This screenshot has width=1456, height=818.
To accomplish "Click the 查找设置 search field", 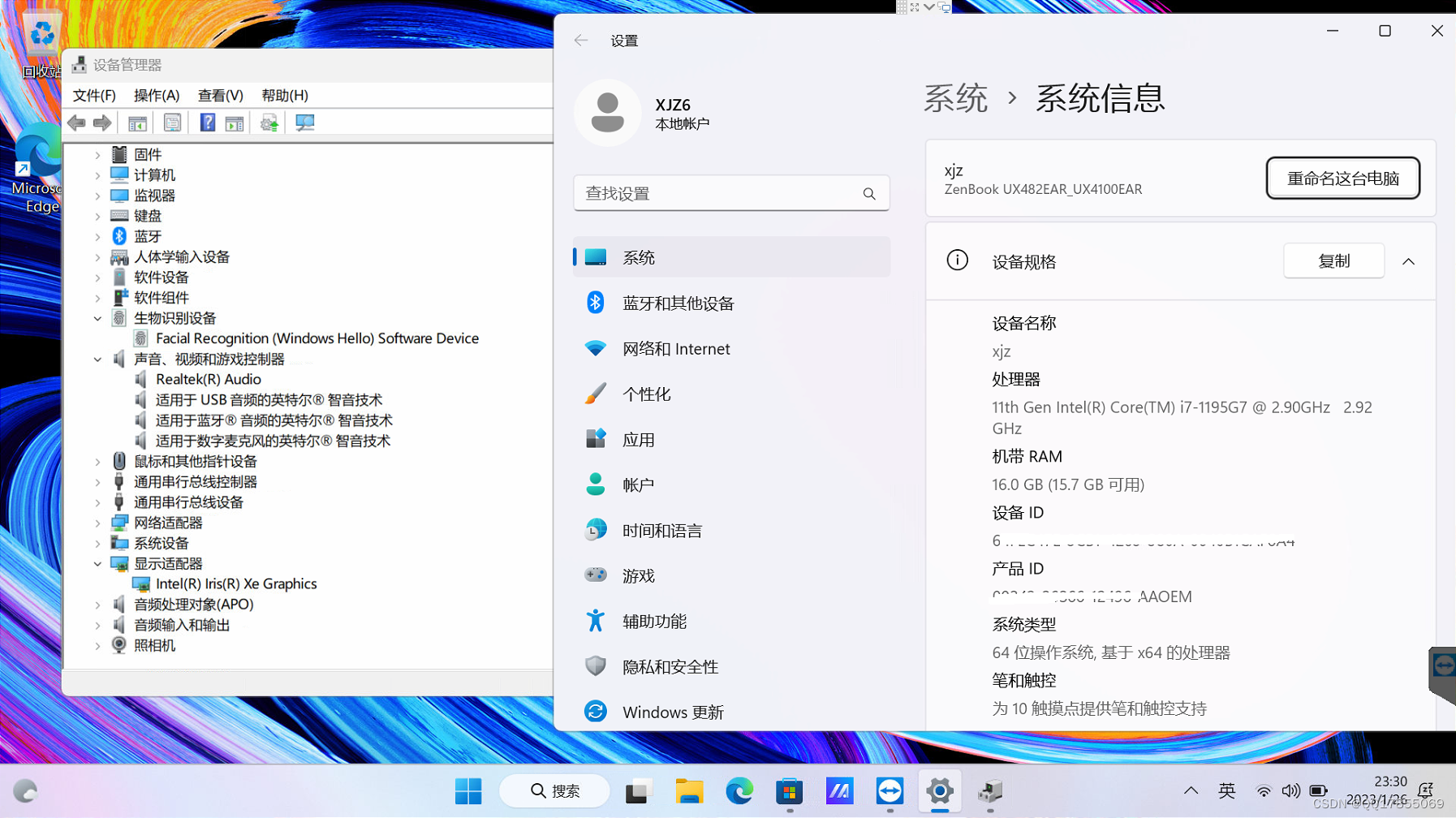I will click(x=731, y=194).
